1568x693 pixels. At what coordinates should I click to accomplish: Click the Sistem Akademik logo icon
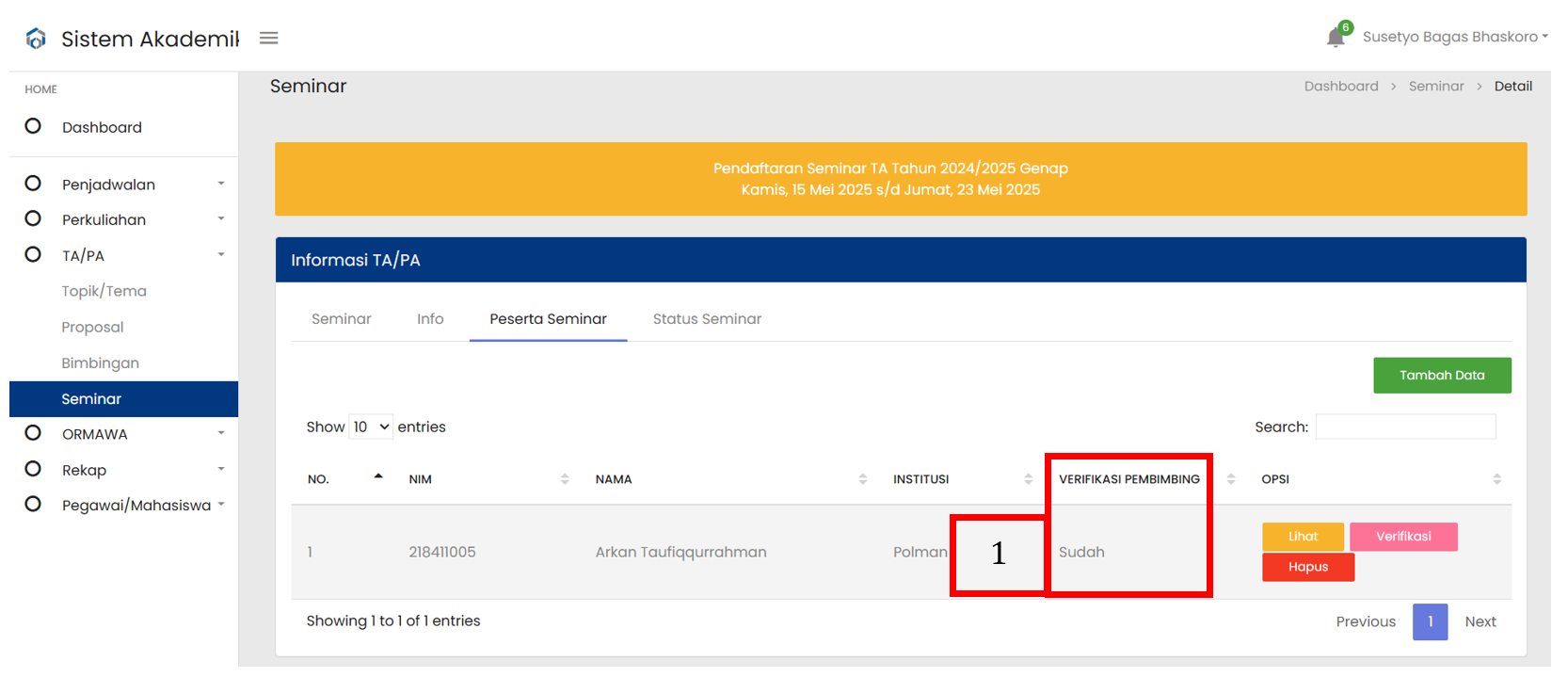click(36, 39)
